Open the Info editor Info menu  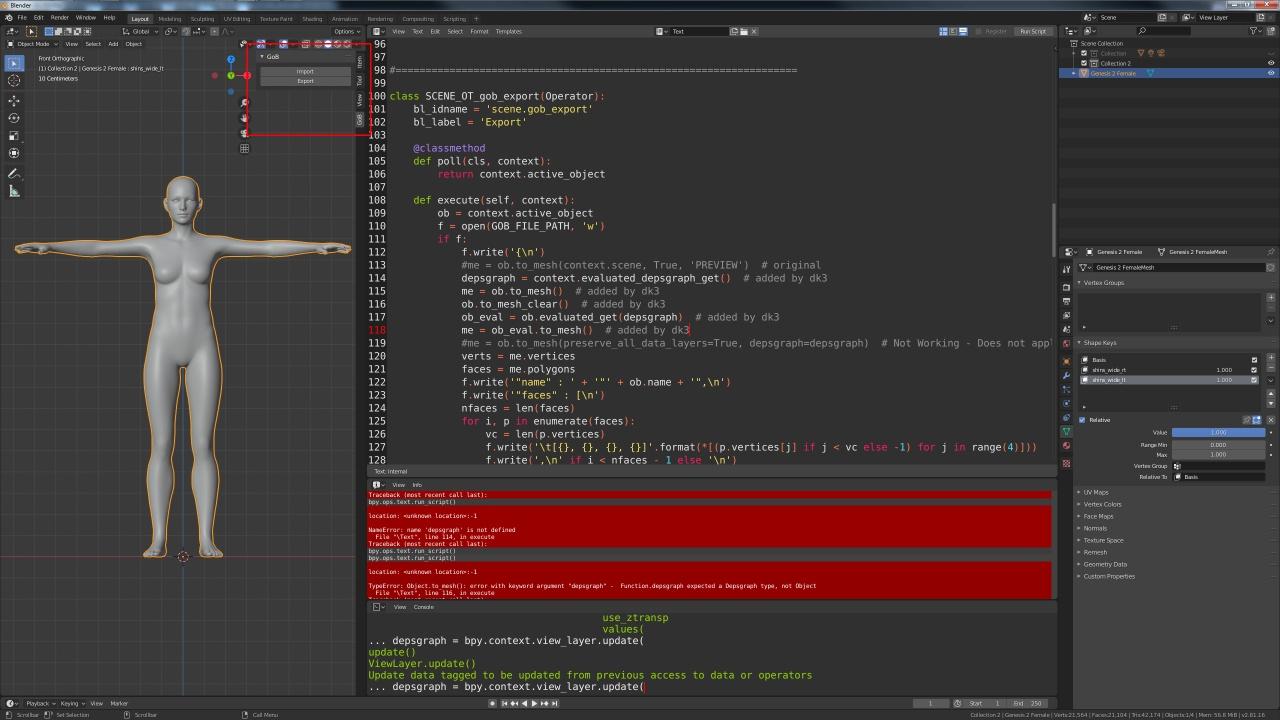point(417,485)
